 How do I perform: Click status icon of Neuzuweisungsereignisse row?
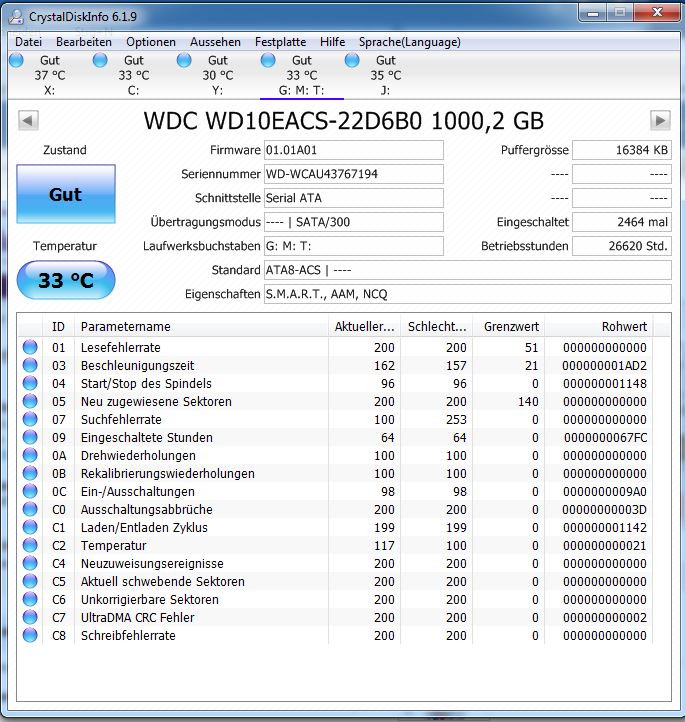pos(30,563)
